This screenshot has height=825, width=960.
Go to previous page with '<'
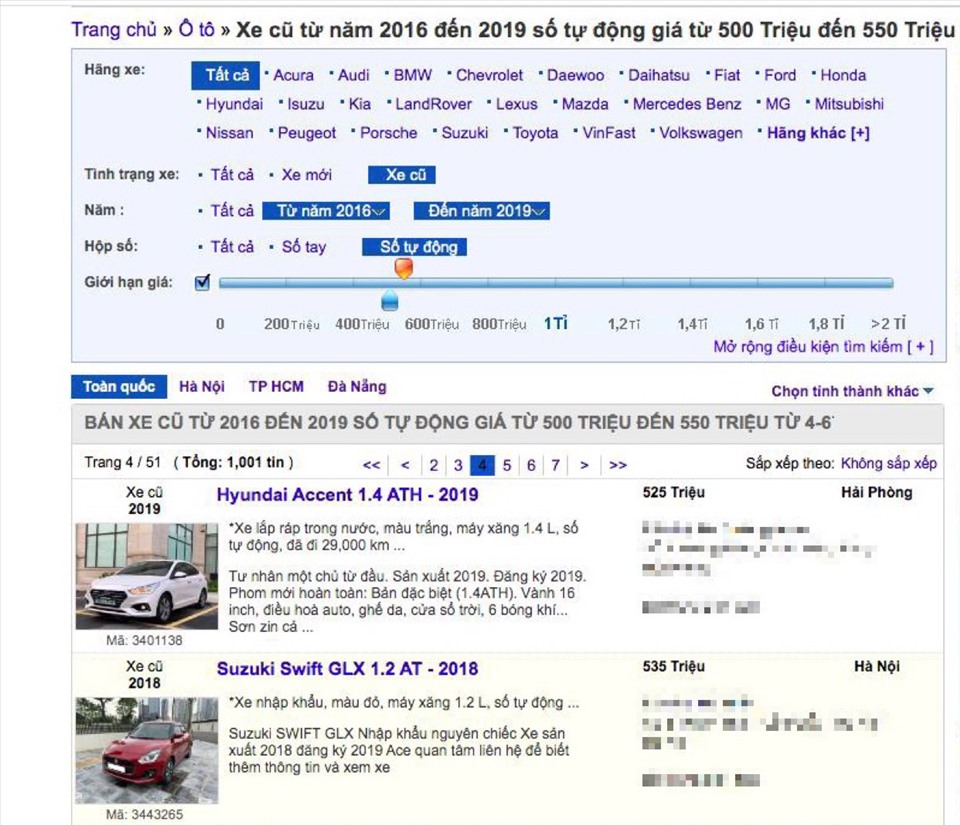pyautogui.click(x=405, y=465)
